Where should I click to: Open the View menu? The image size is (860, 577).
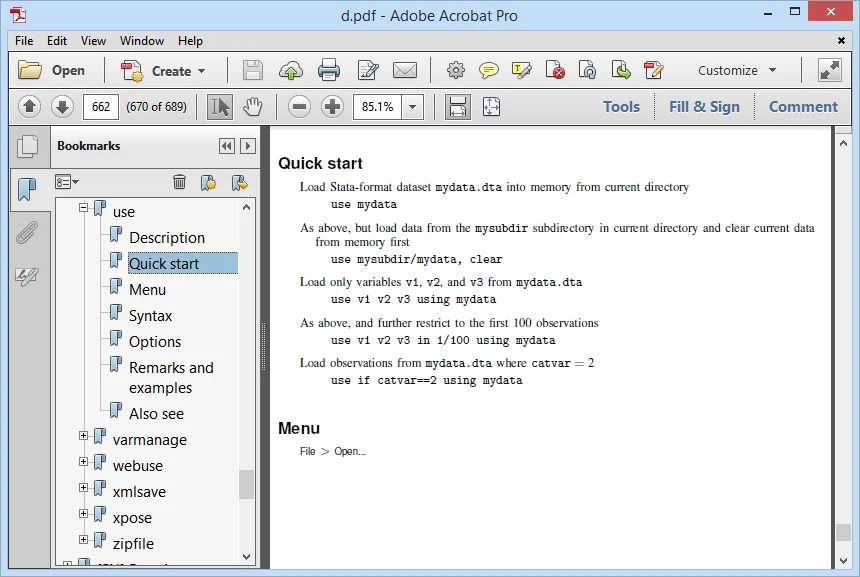tap(93, 41)
